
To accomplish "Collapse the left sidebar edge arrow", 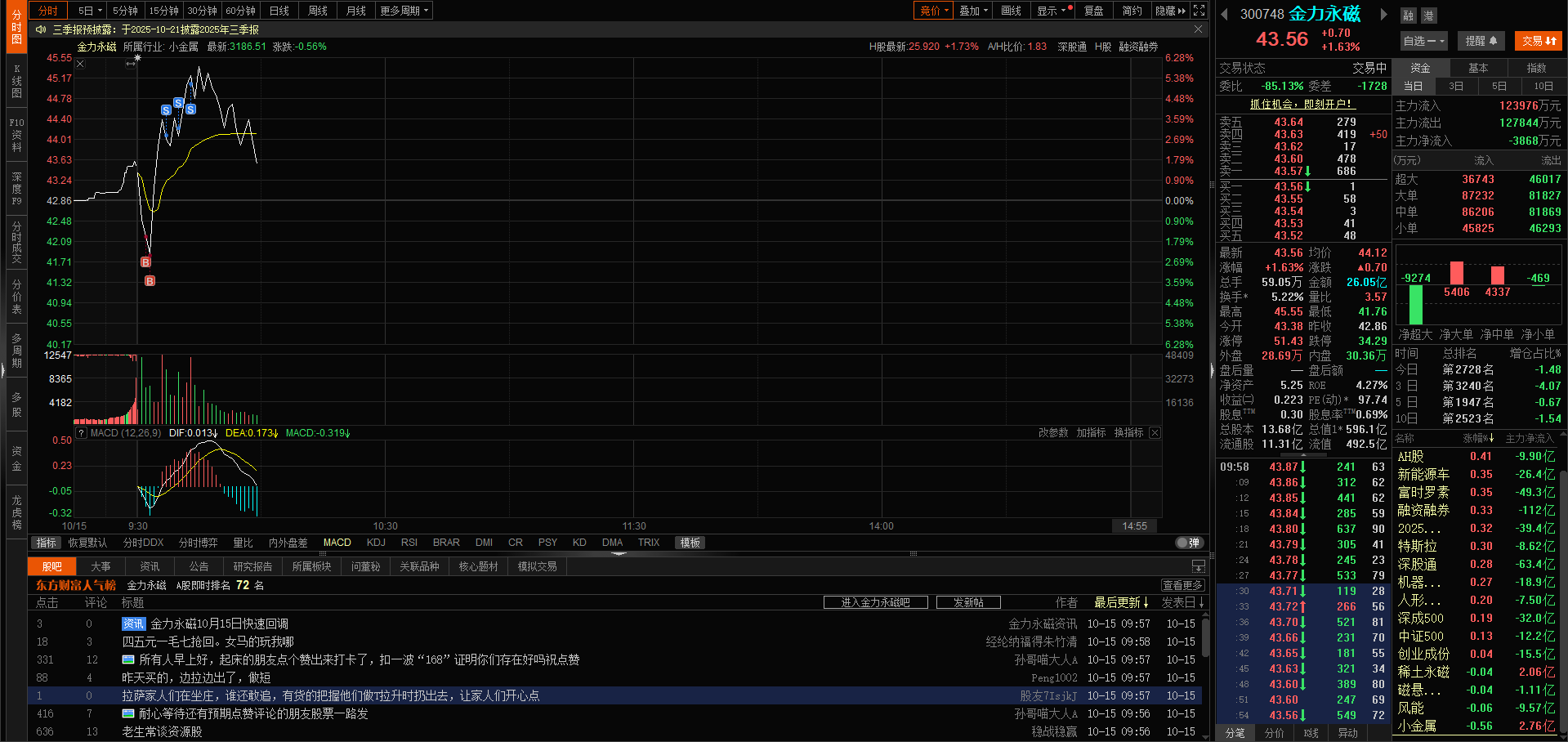I will tap(2, 371).
